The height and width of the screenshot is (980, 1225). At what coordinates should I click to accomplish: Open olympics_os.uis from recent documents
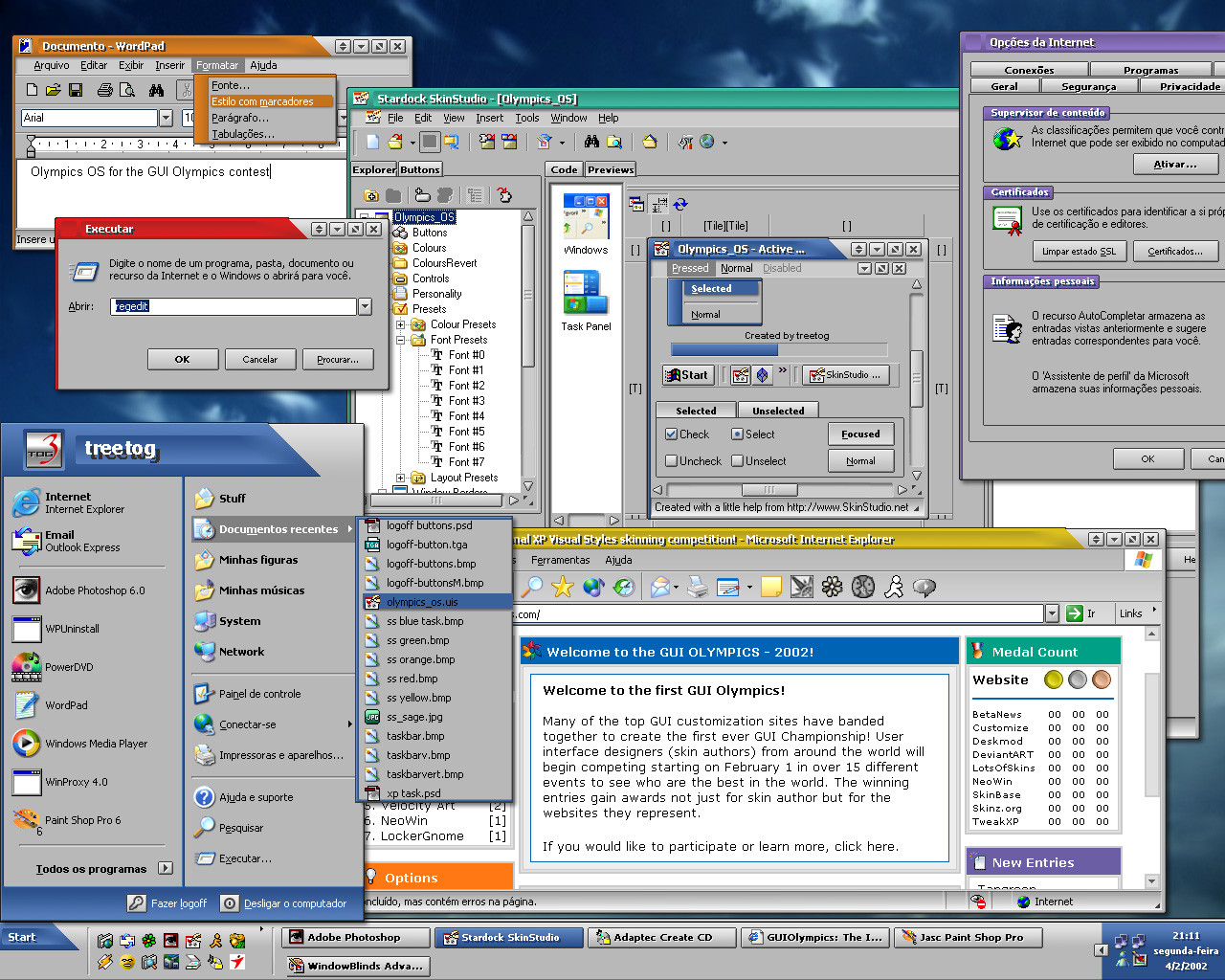[436, 602]
